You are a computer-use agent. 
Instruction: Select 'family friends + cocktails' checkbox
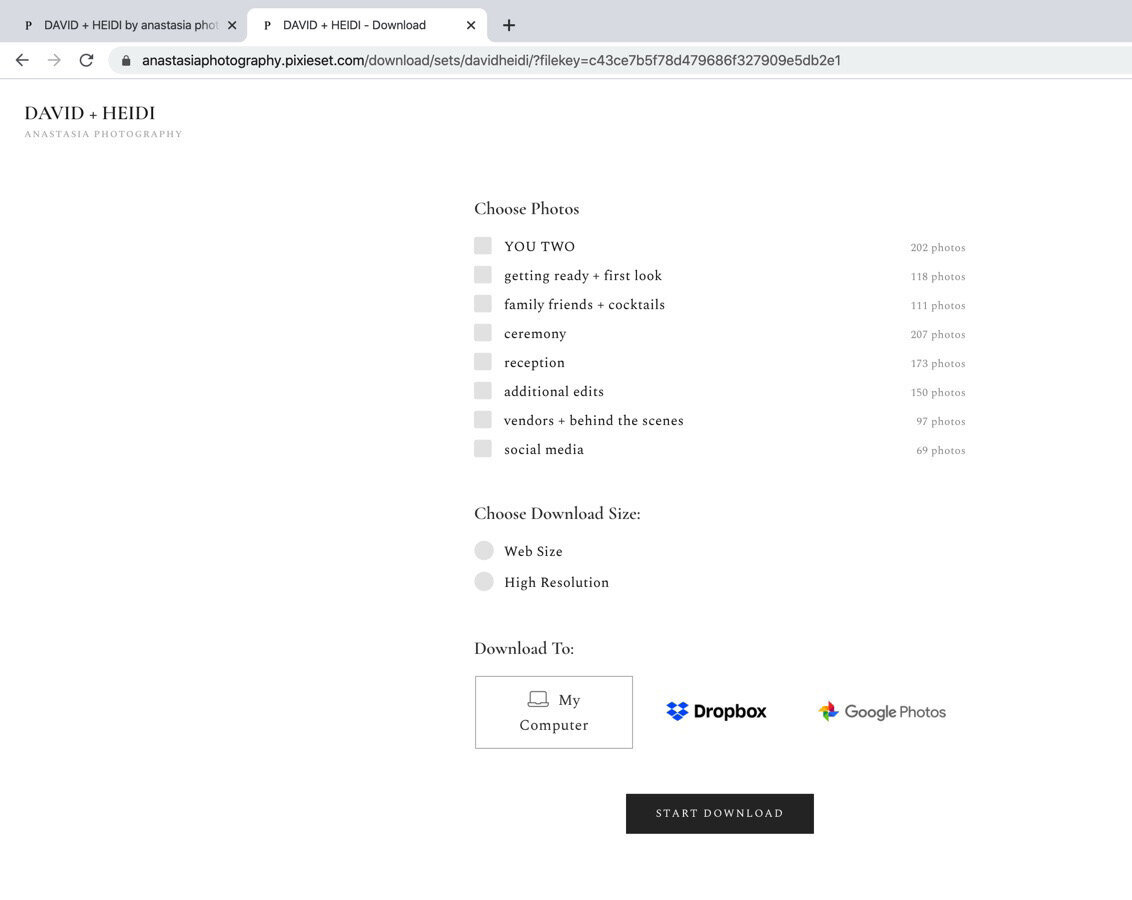pyautogui.click(x=483, y=303)
